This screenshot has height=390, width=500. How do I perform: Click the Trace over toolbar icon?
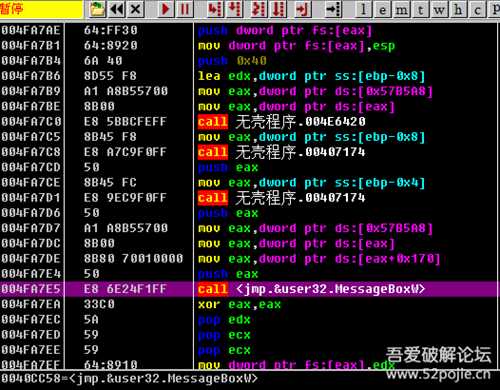click(x=278, y=9)
